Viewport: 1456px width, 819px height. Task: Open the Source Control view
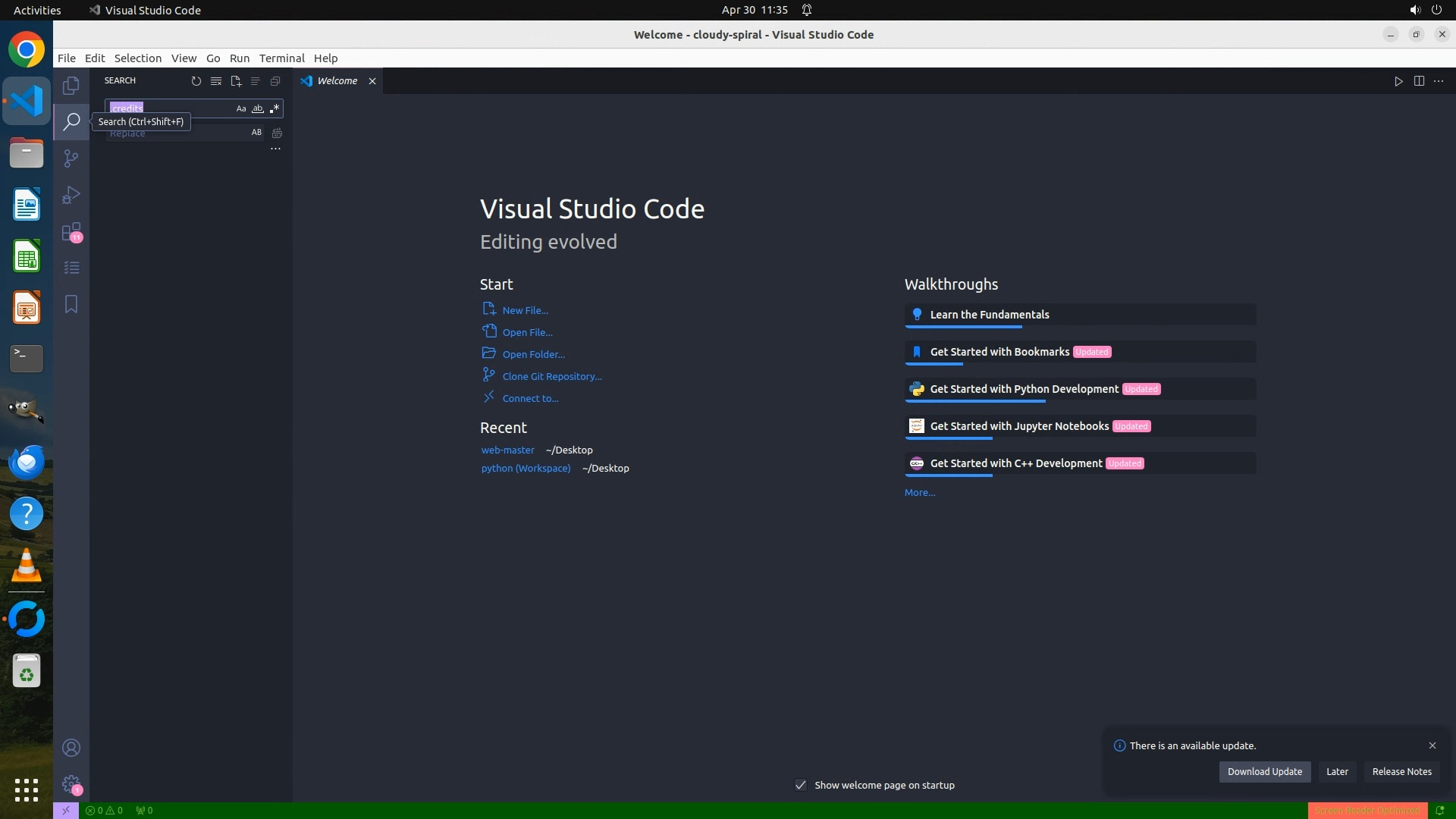pyautogui.click(x=71, y=158)
